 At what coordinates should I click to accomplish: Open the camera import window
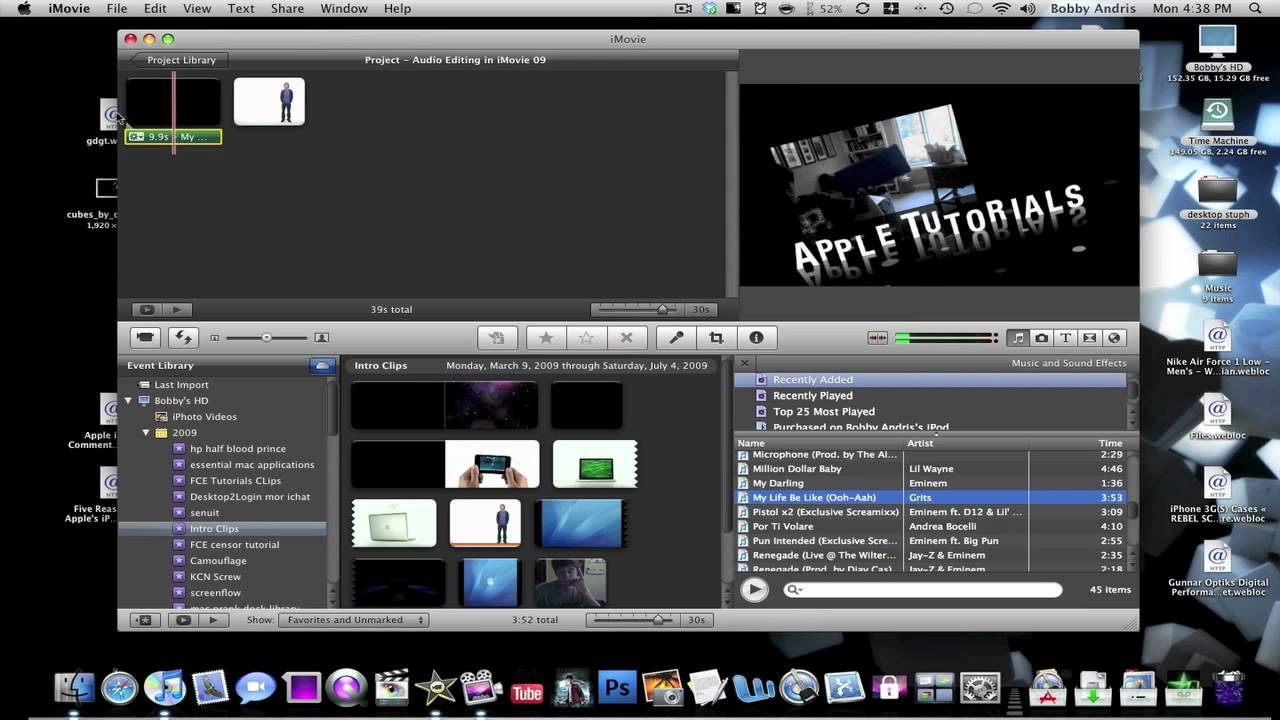pos(146,338)
